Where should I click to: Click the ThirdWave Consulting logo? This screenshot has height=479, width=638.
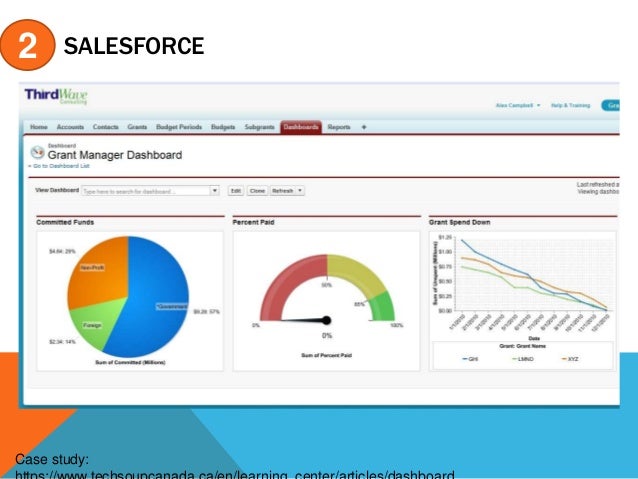(56, 96)
